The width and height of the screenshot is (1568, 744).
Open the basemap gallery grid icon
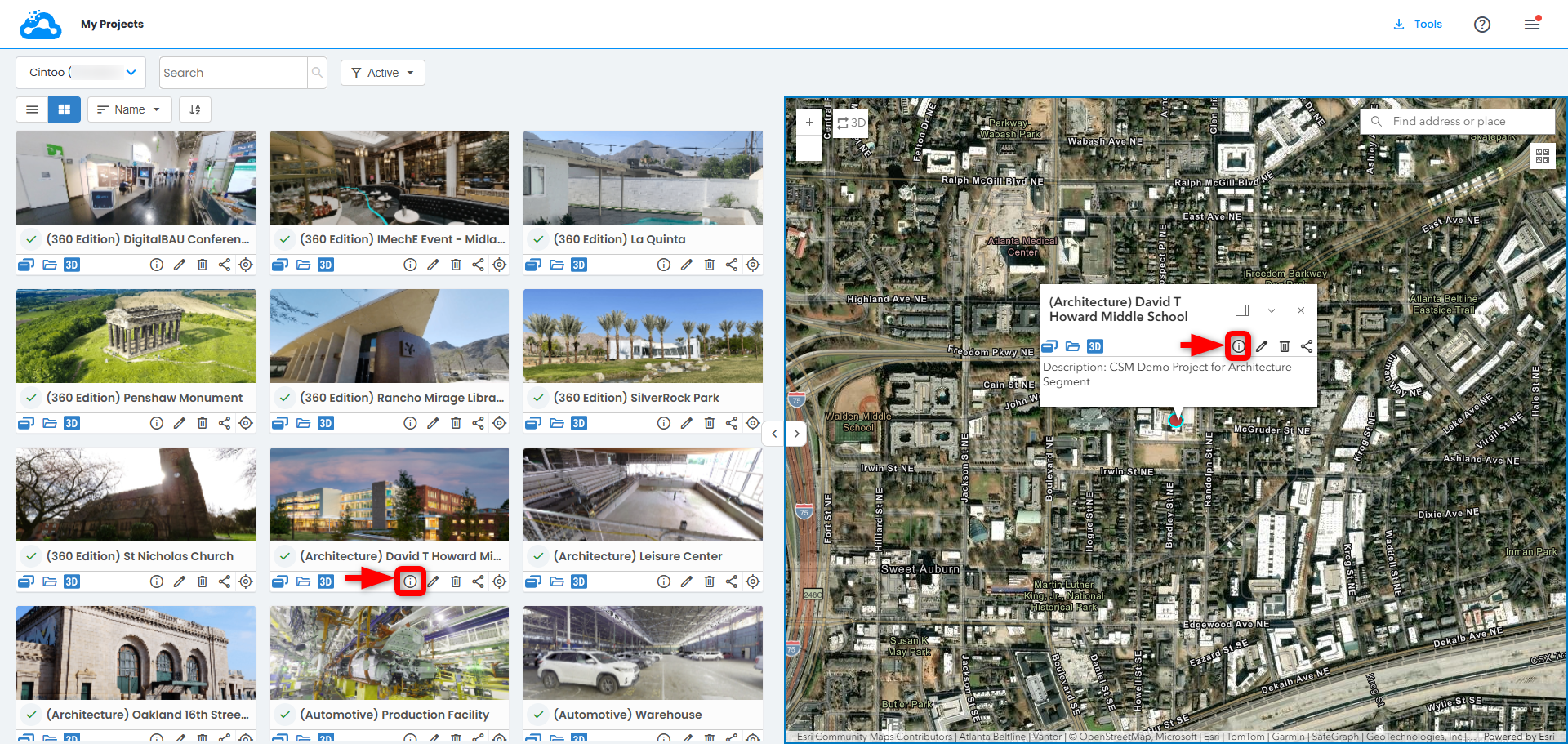click(x=1542, y=156)
